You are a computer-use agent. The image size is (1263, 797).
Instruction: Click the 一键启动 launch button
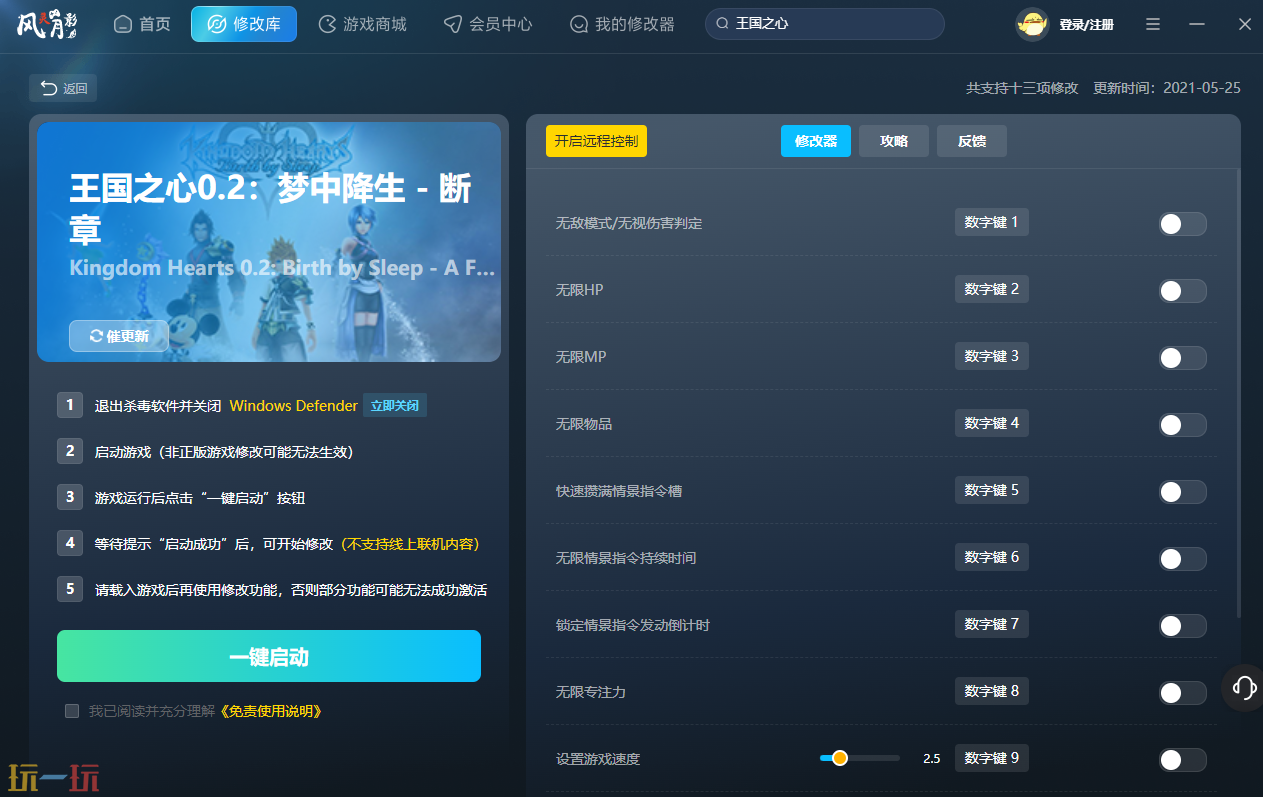pyautogui.click(x=269, y=656)
